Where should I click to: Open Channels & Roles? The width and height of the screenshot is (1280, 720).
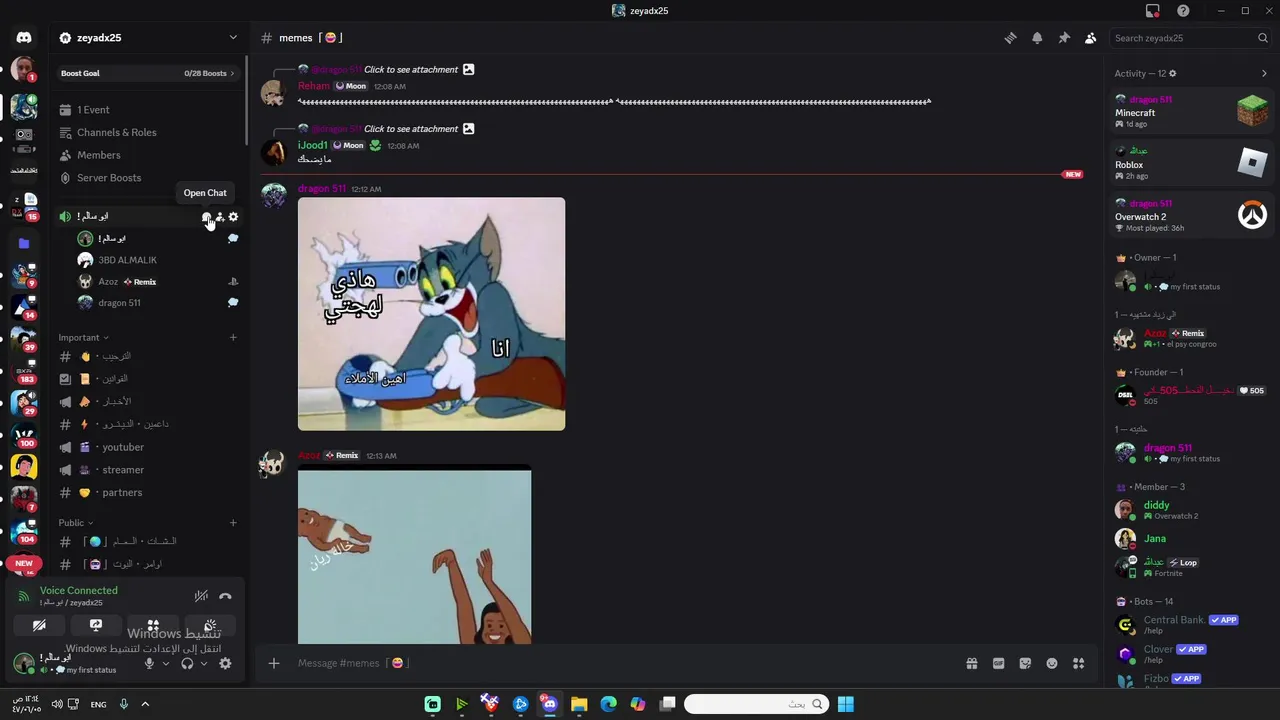[x=148, y=132]
